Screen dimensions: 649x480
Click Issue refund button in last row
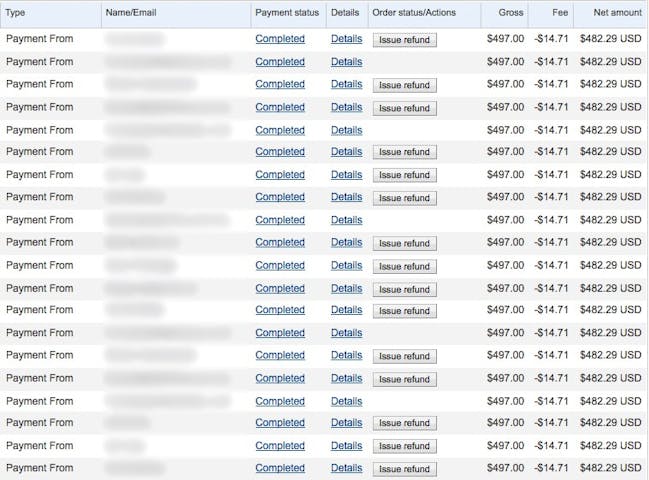[x=404, y=469]
